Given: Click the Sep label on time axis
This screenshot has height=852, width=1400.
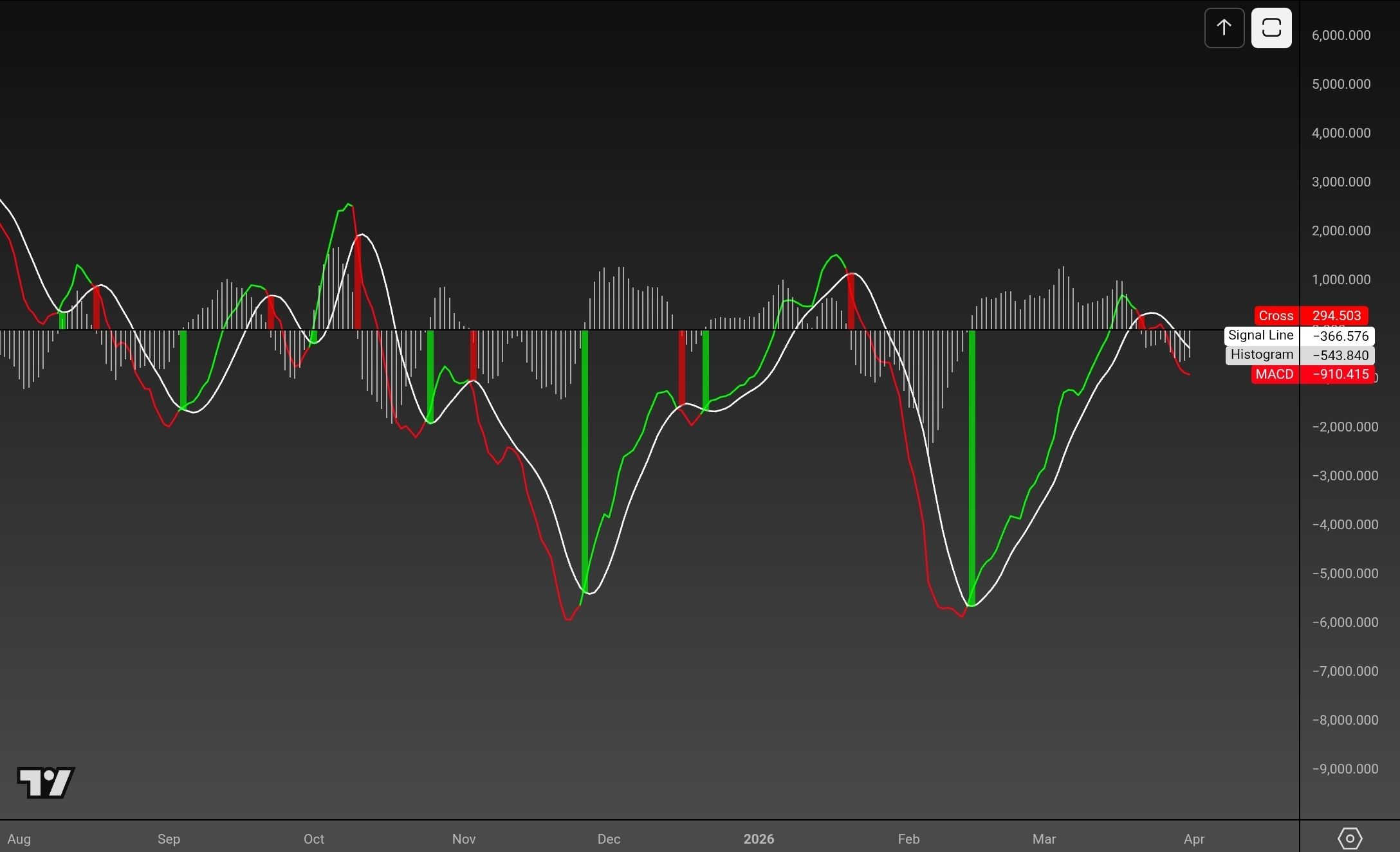Looking at the screenshot, I should (169, 839).
